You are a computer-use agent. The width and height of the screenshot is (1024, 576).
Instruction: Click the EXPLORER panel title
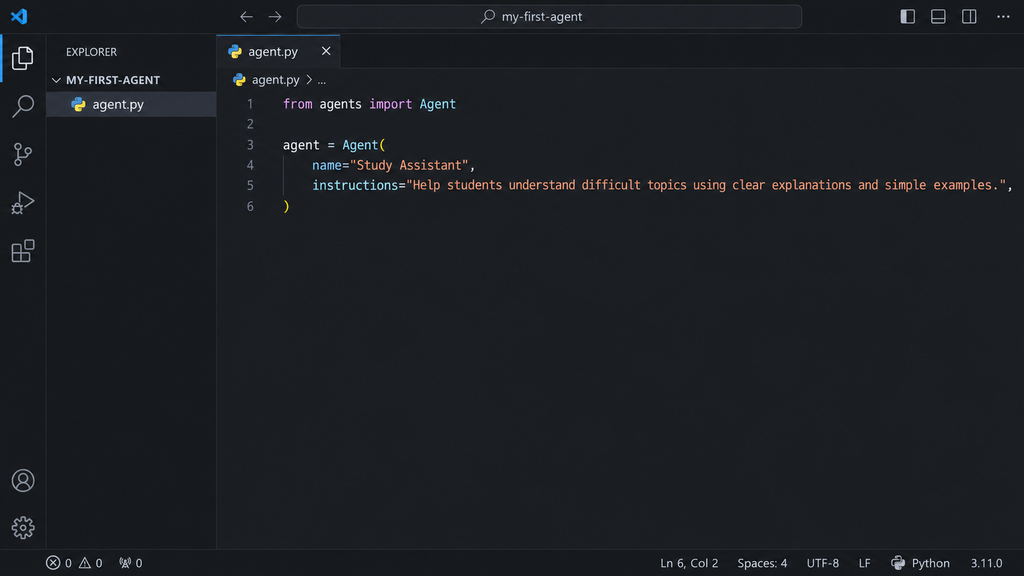coord(91,52)
